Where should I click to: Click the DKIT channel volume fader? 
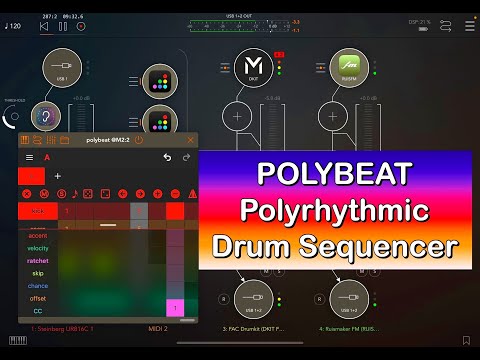(x=272, y=127)
